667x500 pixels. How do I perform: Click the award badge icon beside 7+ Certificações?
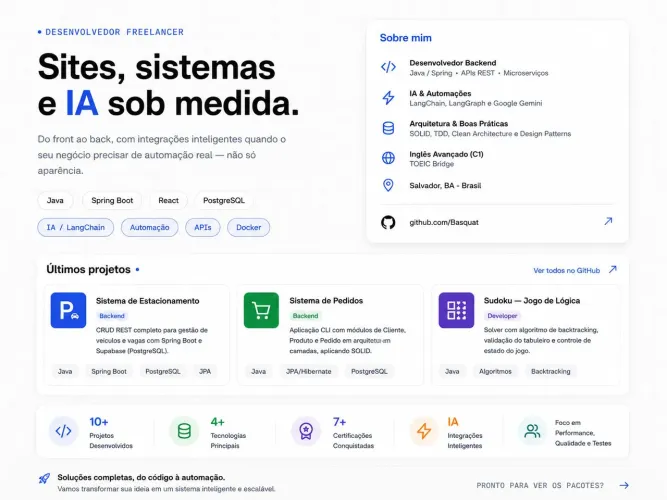click(305, 431)
